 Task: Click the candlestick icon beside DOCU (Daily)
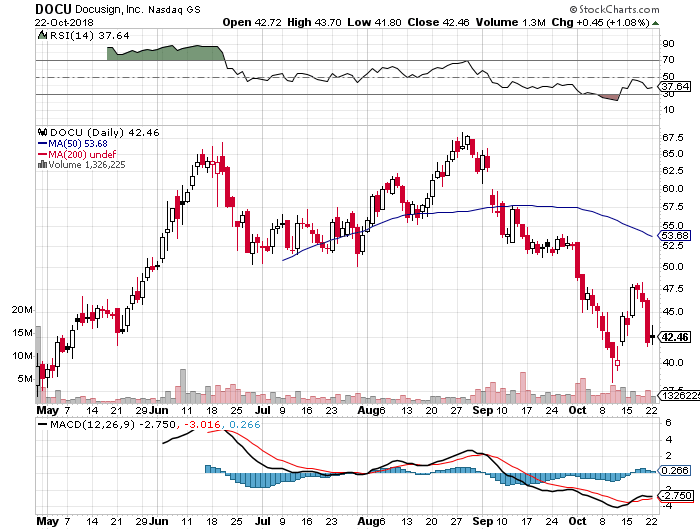click(x=41, y=132)
